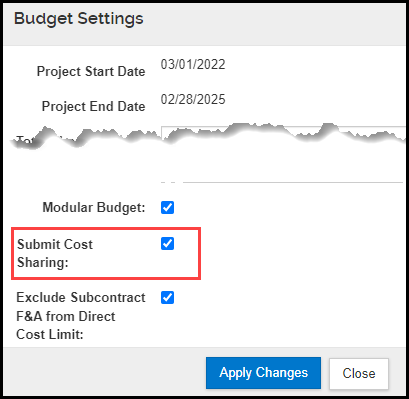This screenshot has height=399, width=409.
Task: Toggle the Submit Cost Sharing checkbox
Action: (167, 244)
